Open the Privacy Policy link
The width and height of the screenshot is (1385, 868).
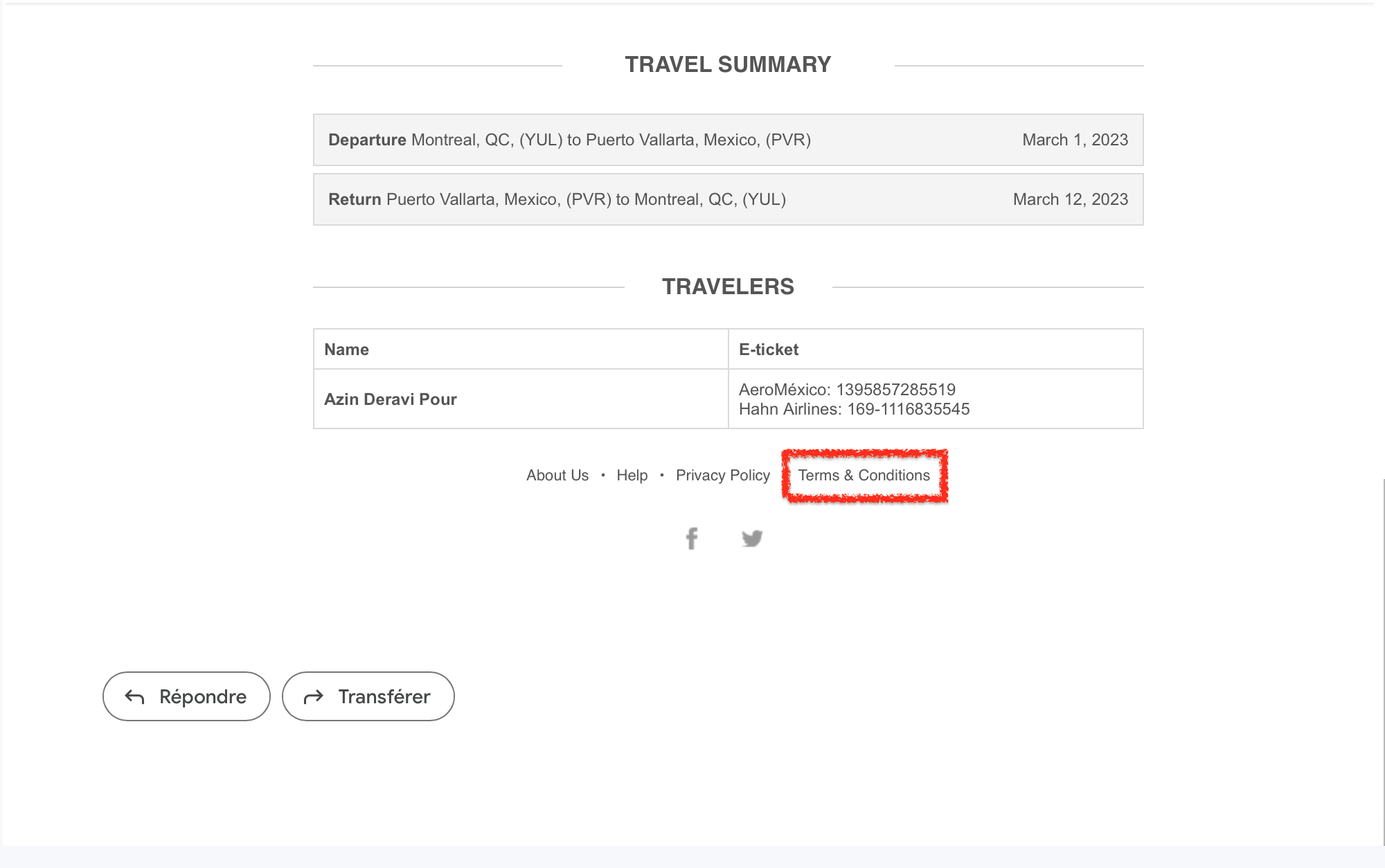[723, 476]
